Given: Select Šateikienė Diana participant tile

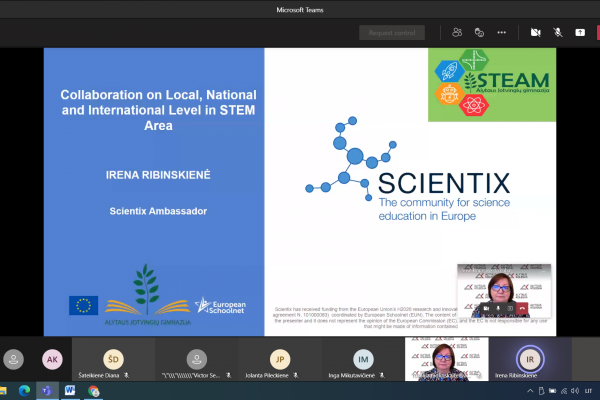Looking at the screenshot, I should pyautogui.click(x=113, y=359).
